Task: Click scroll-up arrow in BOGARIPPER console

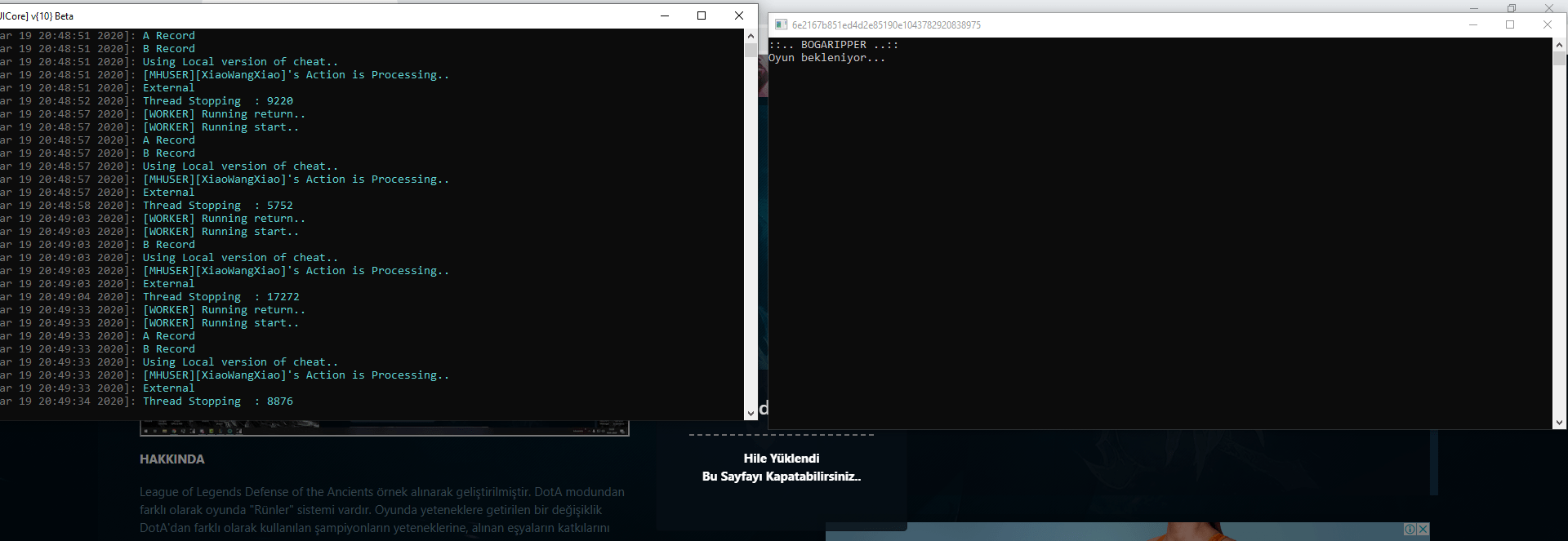Action: 1560,45
